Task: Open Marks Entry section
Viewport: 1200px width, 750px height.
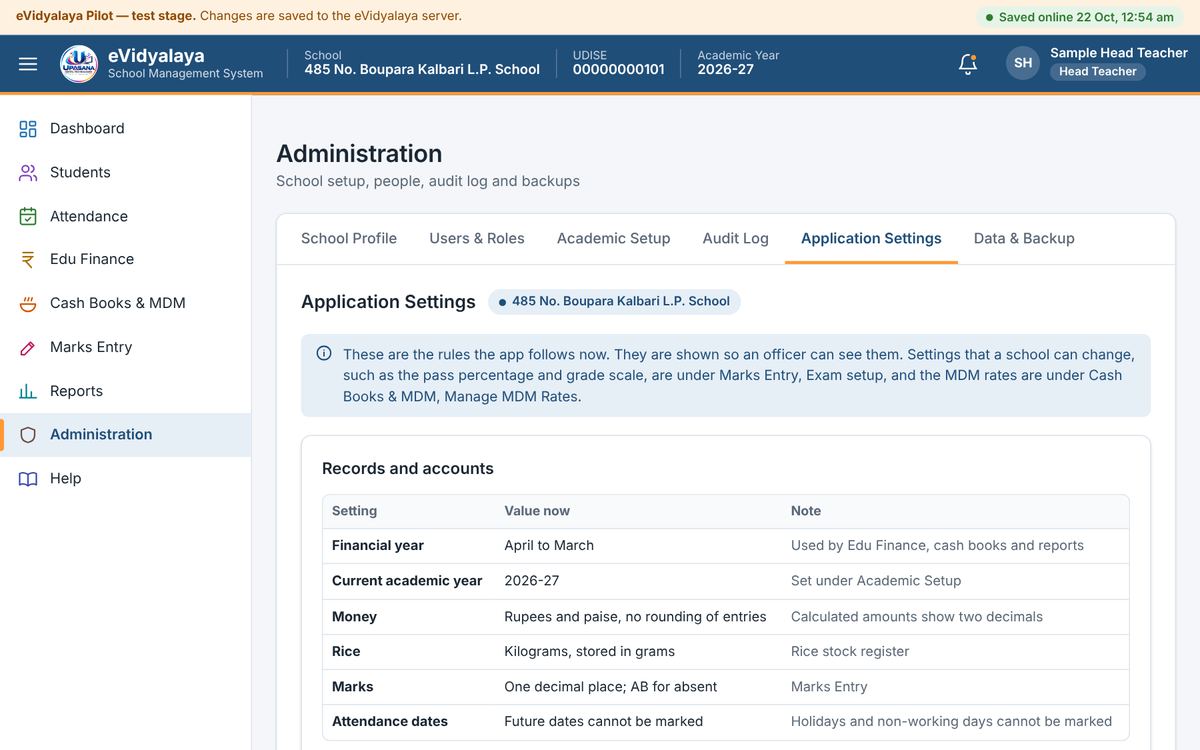Action: click(125, 347)
